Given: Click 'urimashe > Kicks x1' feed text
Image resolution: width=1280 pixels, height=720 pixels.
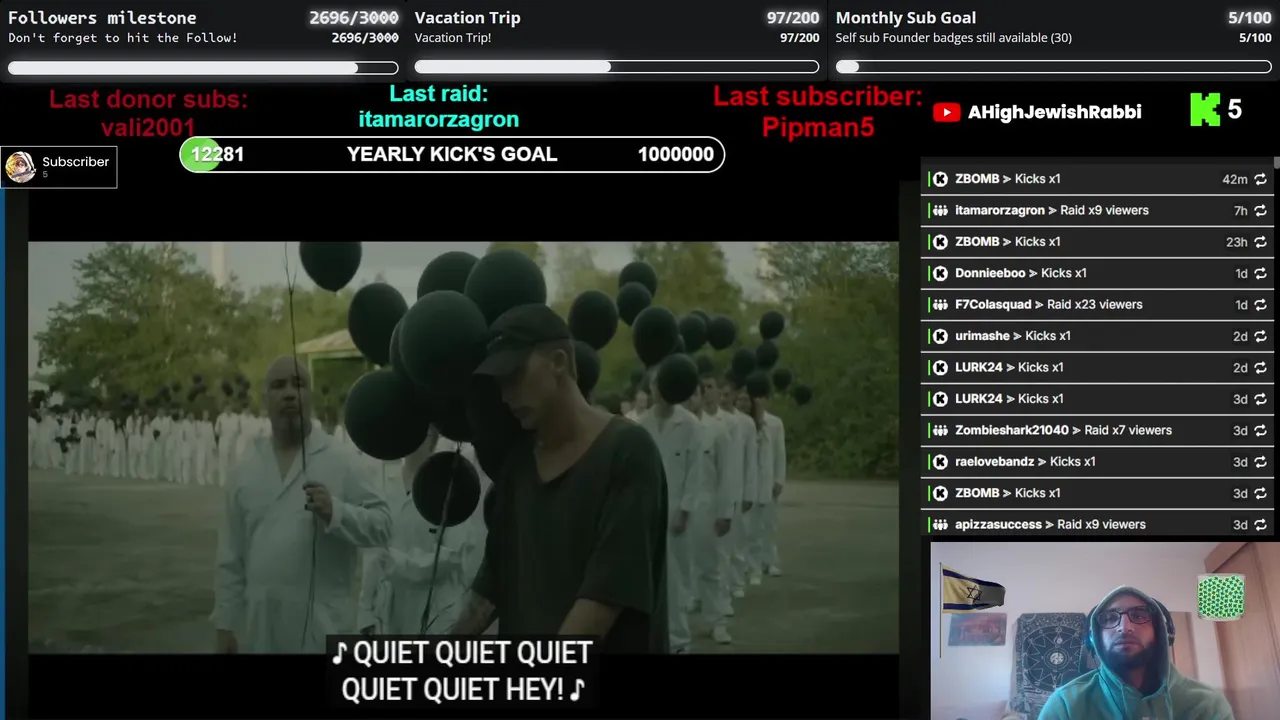Looking at the screenshot, I should [x=1013, y=336].
